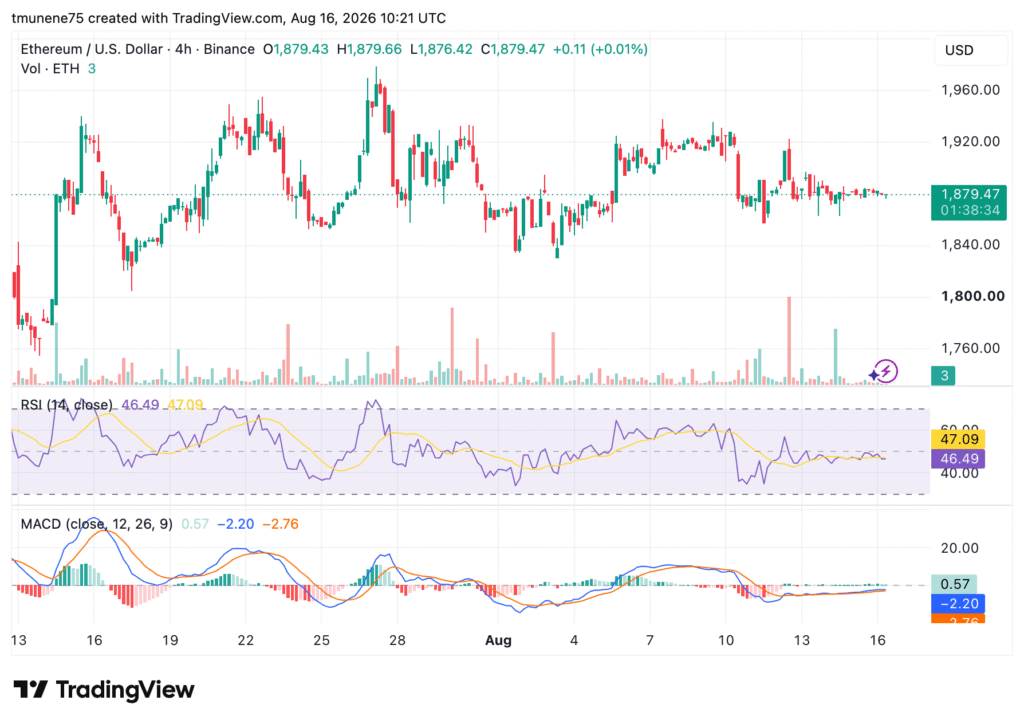Click date 28 on the time axis

pyautogui.click(x=397, y=640)
